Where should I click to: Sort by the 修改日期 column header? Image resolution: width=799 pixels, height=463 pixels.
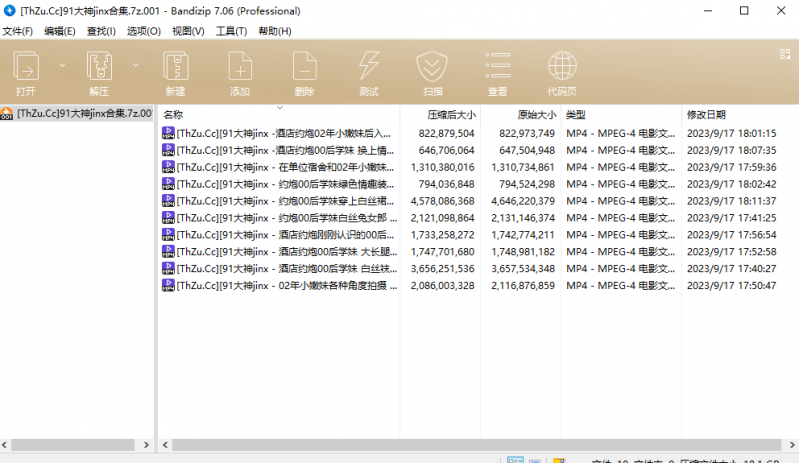[x=706, y=115]
